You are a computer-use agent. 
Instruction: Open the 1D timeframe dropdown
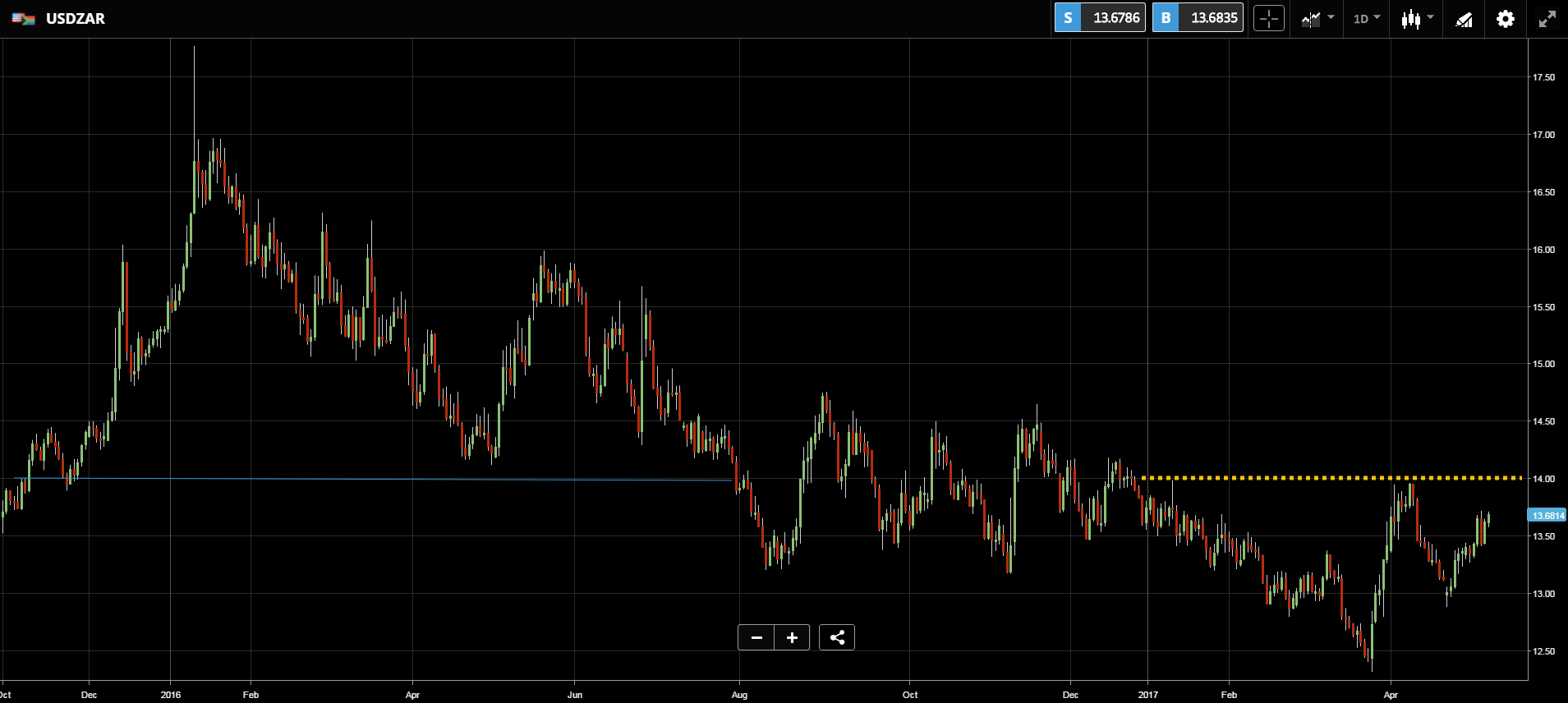tap(1367, 18)
